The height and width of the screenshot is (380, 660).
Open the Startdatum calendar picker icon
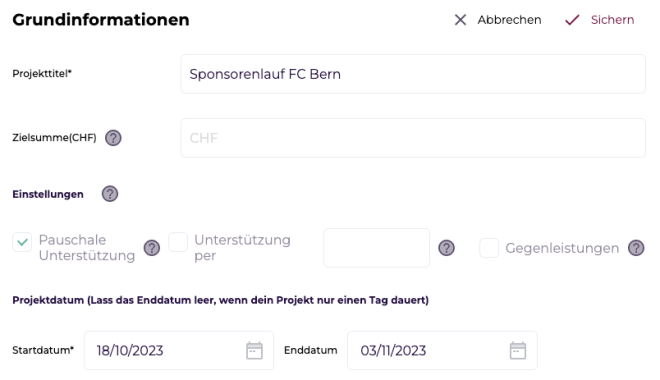[254, 351]
